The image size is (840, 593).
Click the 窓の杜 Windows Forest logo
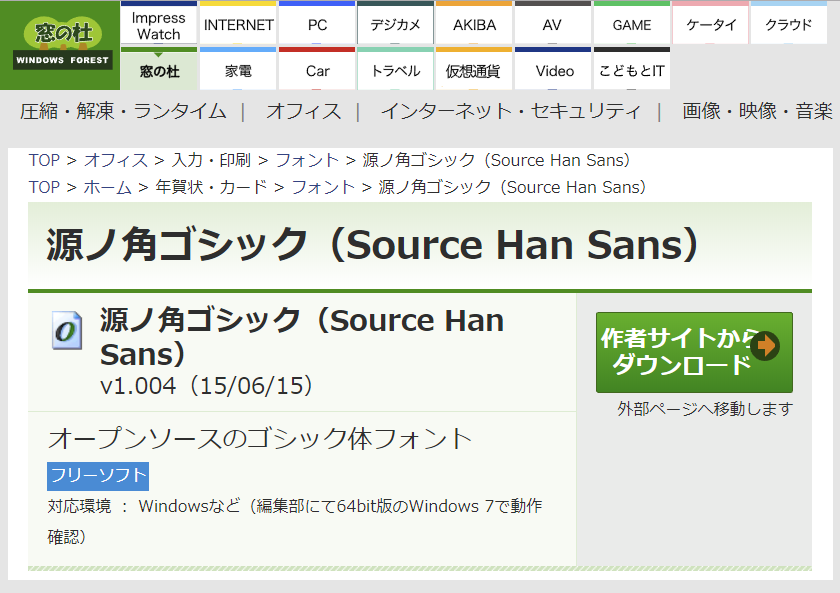[x=62, y=45]
